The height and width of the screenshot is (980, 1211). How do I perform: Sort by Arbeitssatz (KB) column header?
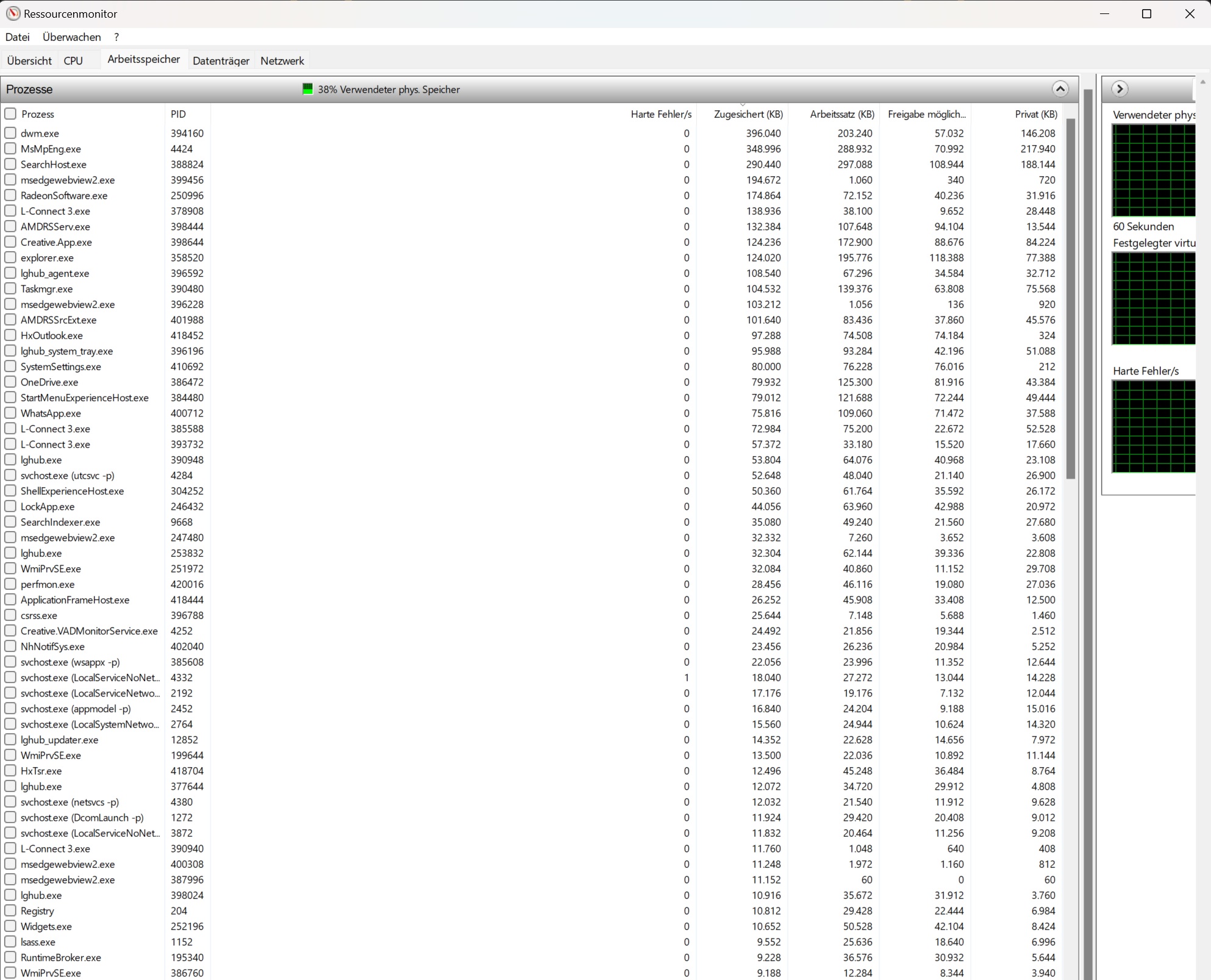pos(841,114)
